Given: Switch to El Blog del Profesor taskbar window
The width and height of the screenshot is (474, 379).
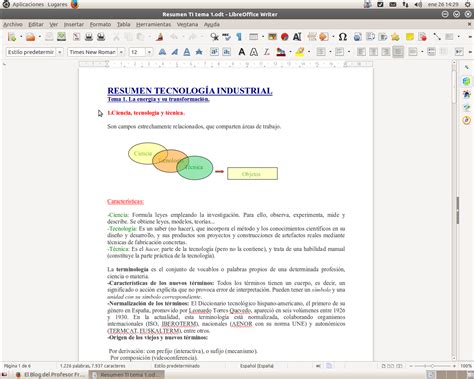Looking at the screenshot, I should 50,375.
